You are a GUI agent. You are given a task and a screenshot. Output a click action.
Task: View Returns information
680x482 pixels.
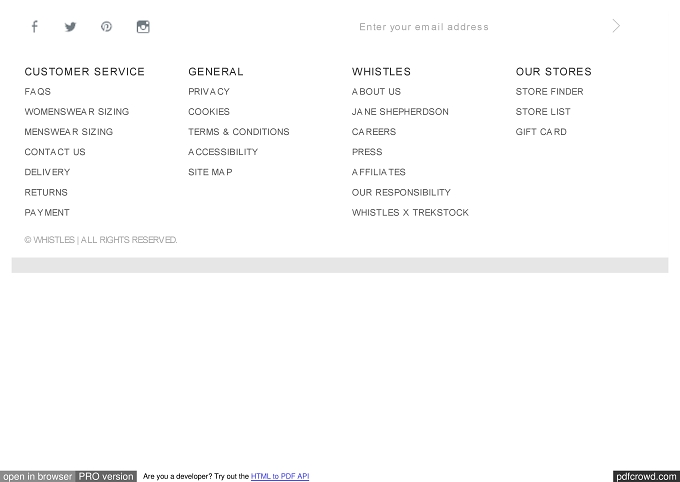[46, 192]
